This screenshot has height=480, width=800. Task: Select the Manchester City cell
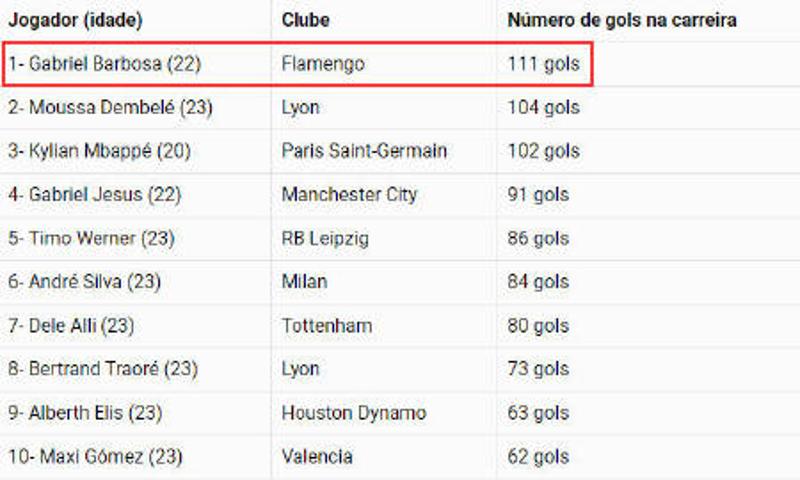tap(349, 194)
